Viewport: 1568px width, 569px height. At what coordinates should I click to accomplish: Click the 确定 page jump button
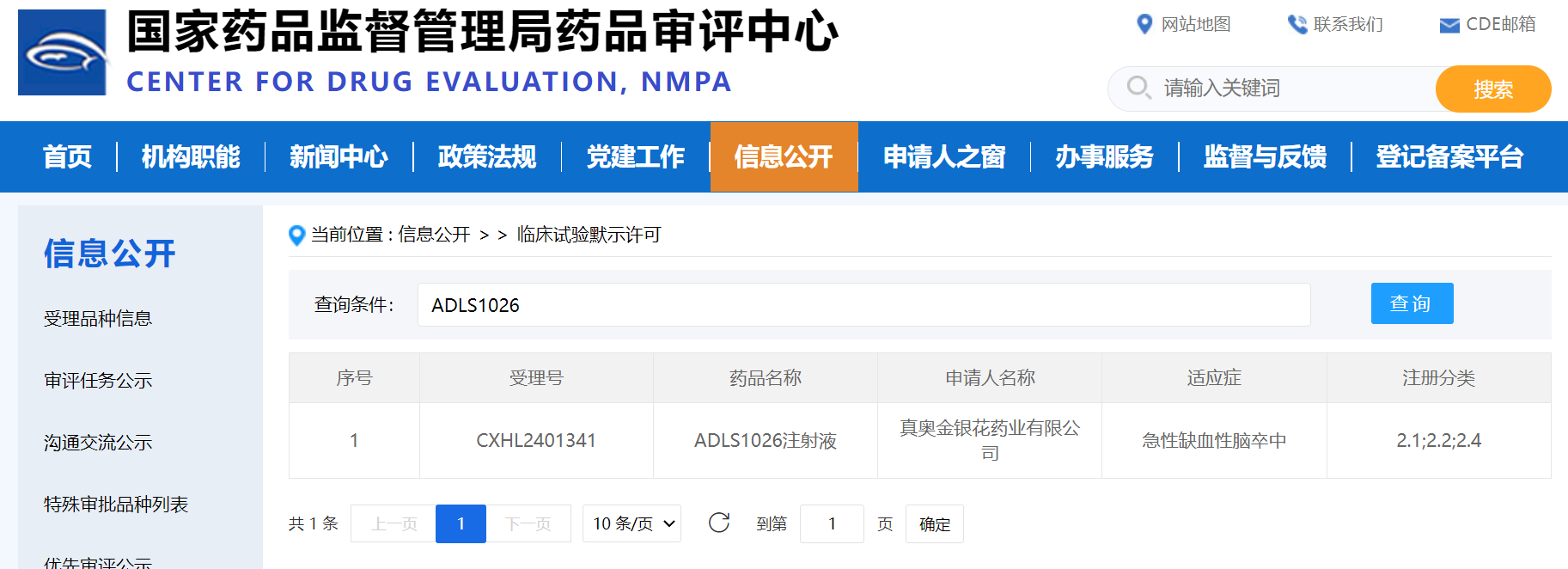(x=934, y=524)
